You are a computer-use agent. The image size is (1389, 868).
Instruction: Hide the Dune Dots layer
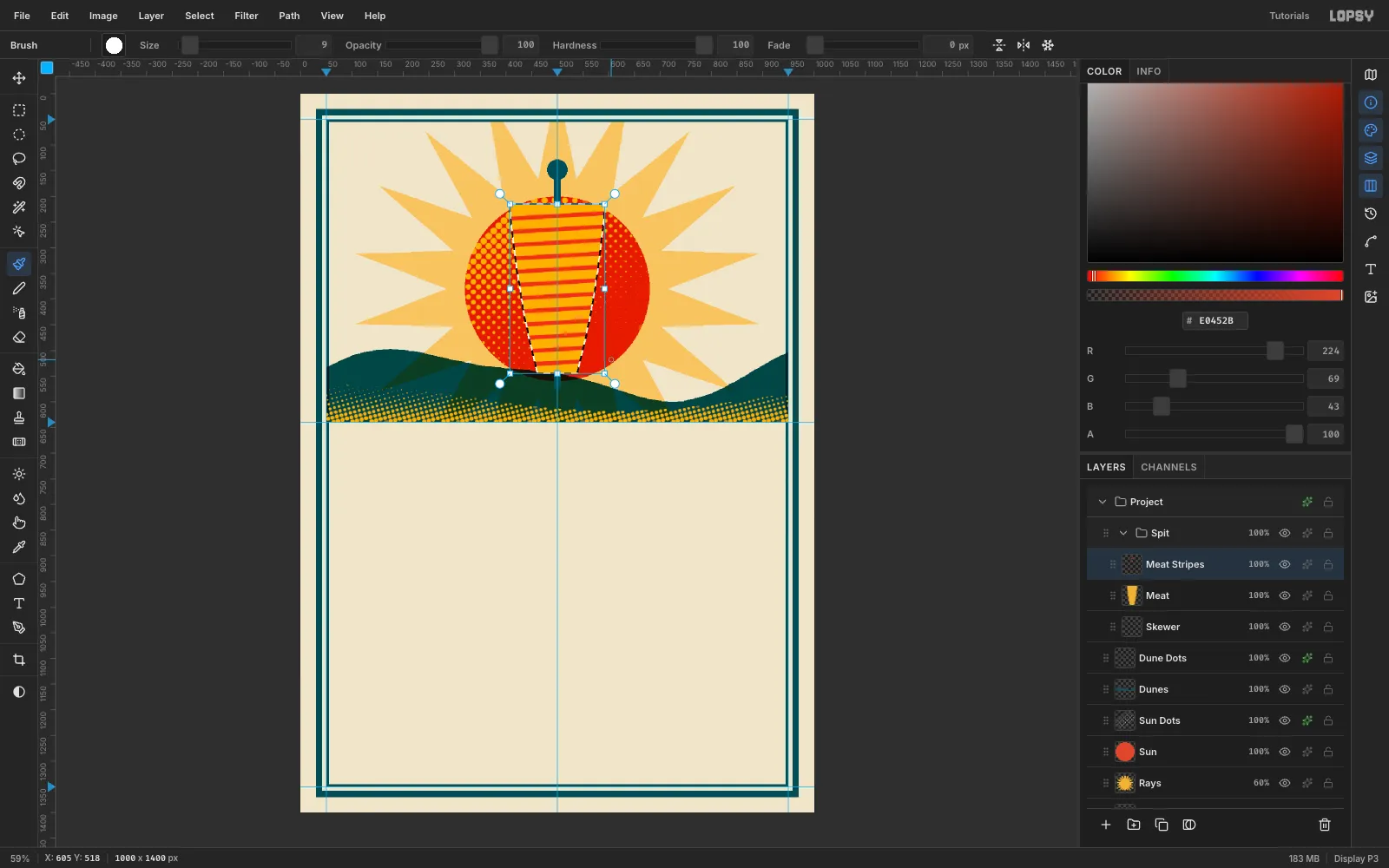click(1285, 658)
